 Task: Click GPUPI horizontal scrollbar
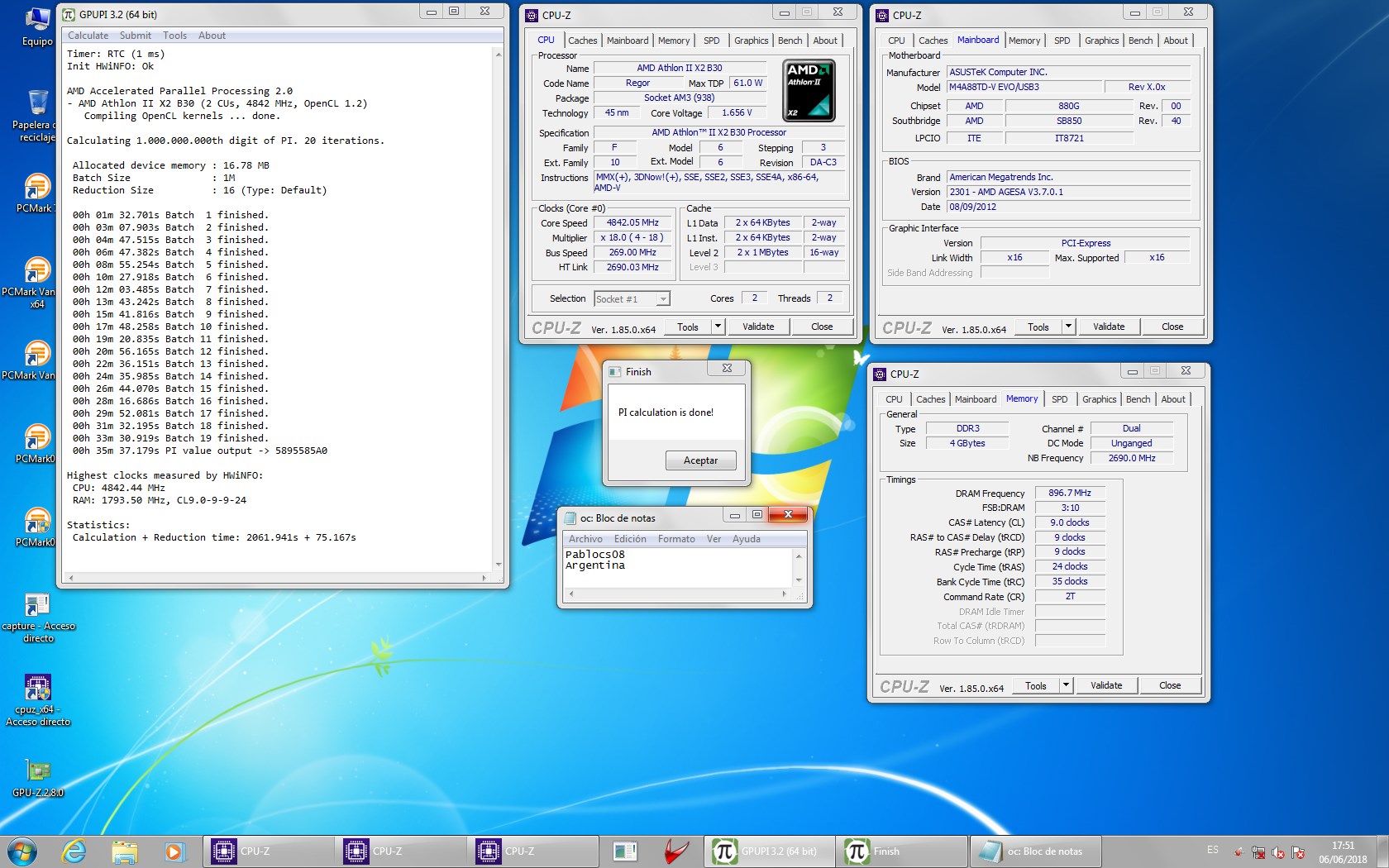[x=277, y=578]
